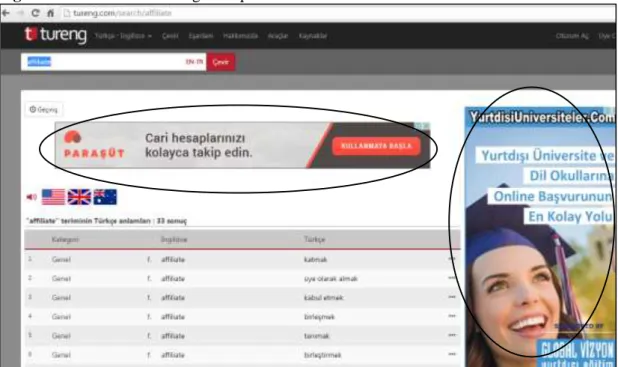This screenshot has height=367, width=618.
Task: Open the Çeviri menu item
Action: pos(170,36)
